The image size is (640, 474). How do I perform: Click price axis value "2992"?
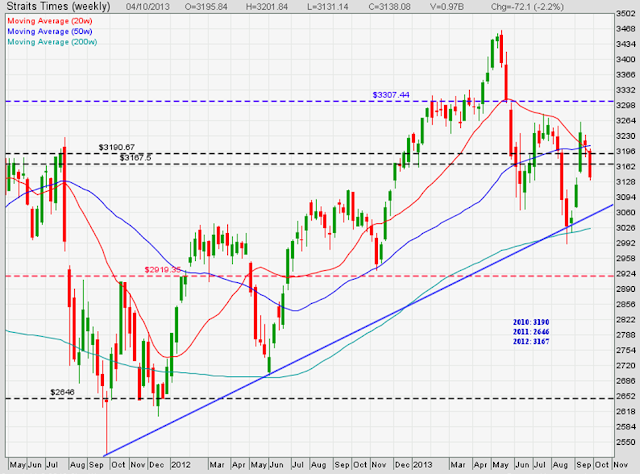(x=625, y=243)
